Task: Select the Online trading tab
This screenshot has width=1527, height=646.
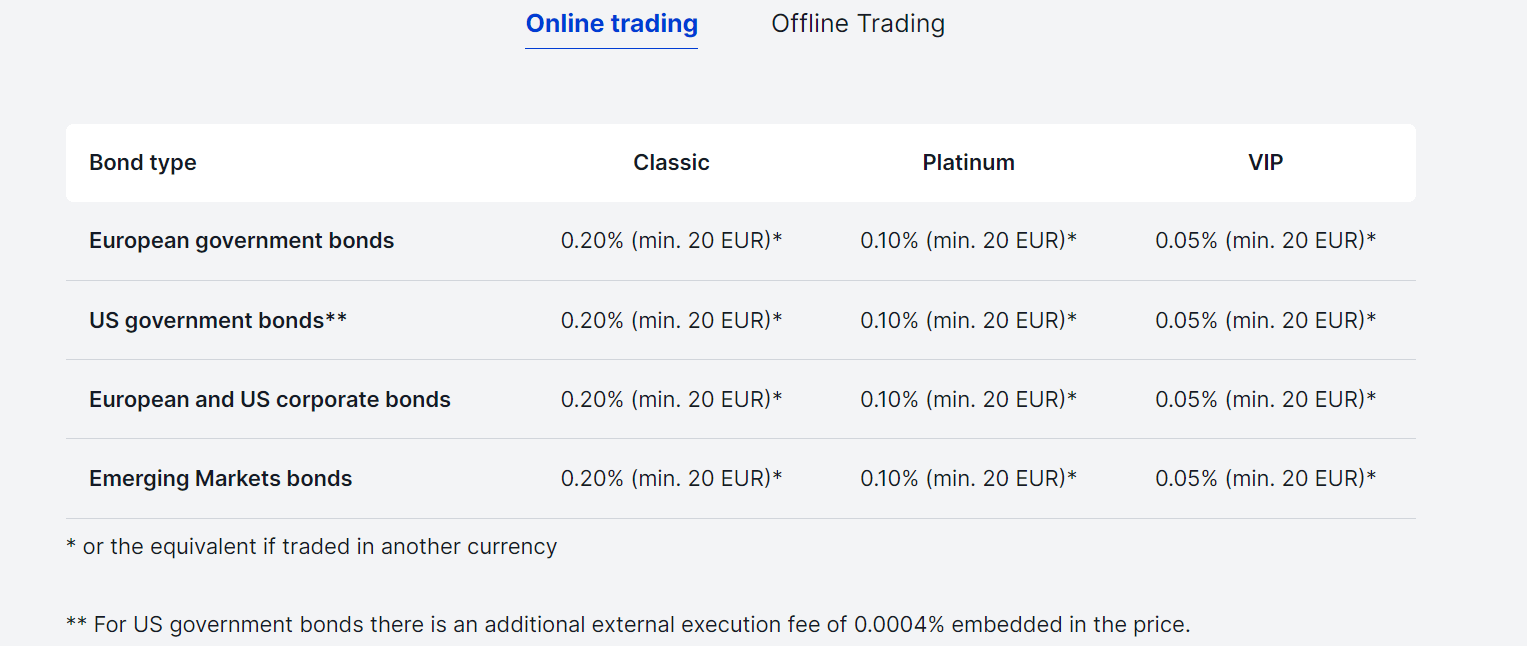Action: point(612,23)
